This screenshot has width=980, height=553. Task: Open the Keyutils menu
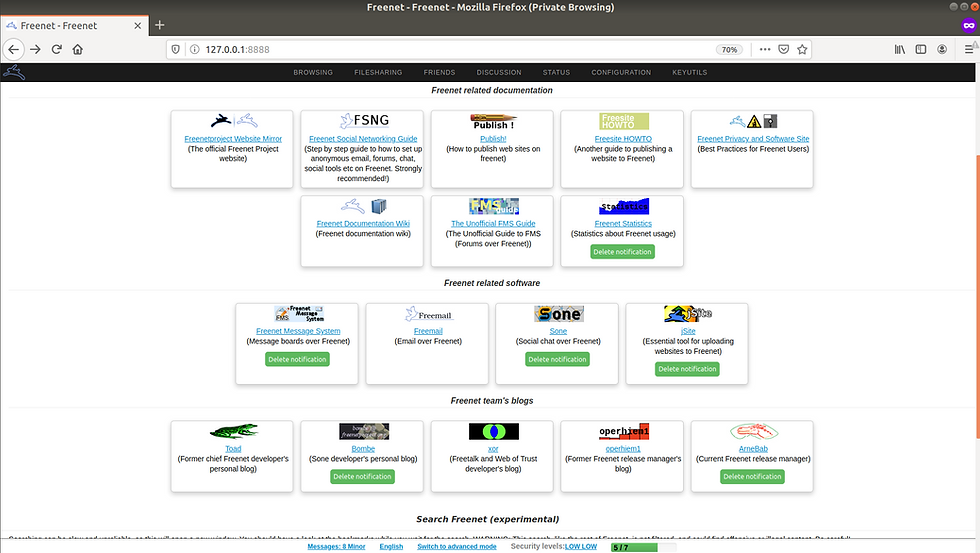pos(690,72)
